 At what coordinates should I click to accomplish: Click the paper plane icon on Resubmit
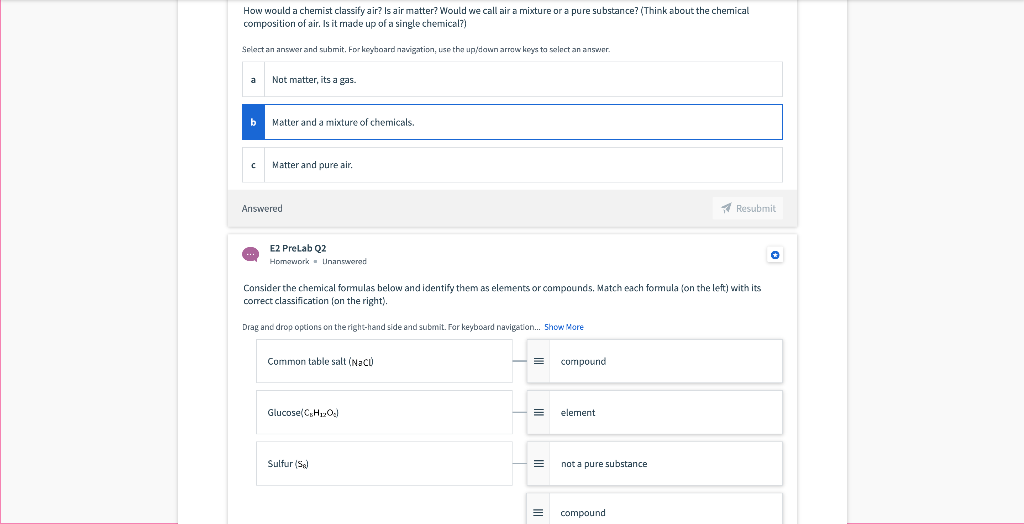pyautogui.click(x=726, y=208)
